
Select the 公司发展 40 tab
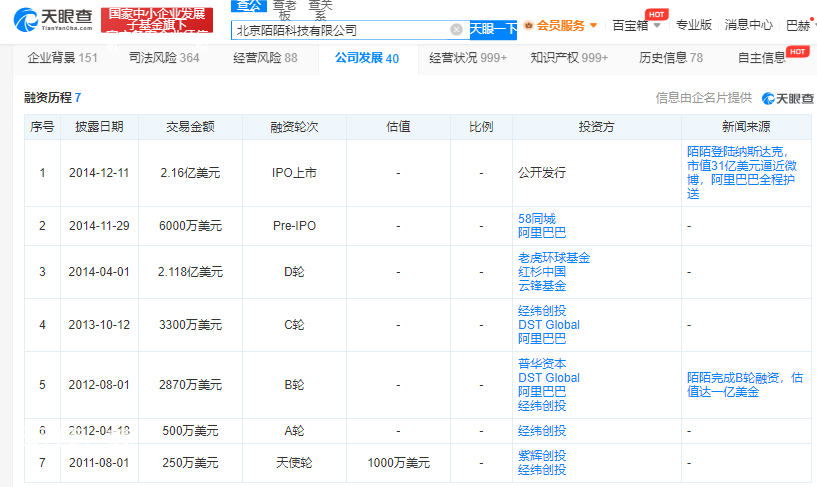click(x=367, y=58)
